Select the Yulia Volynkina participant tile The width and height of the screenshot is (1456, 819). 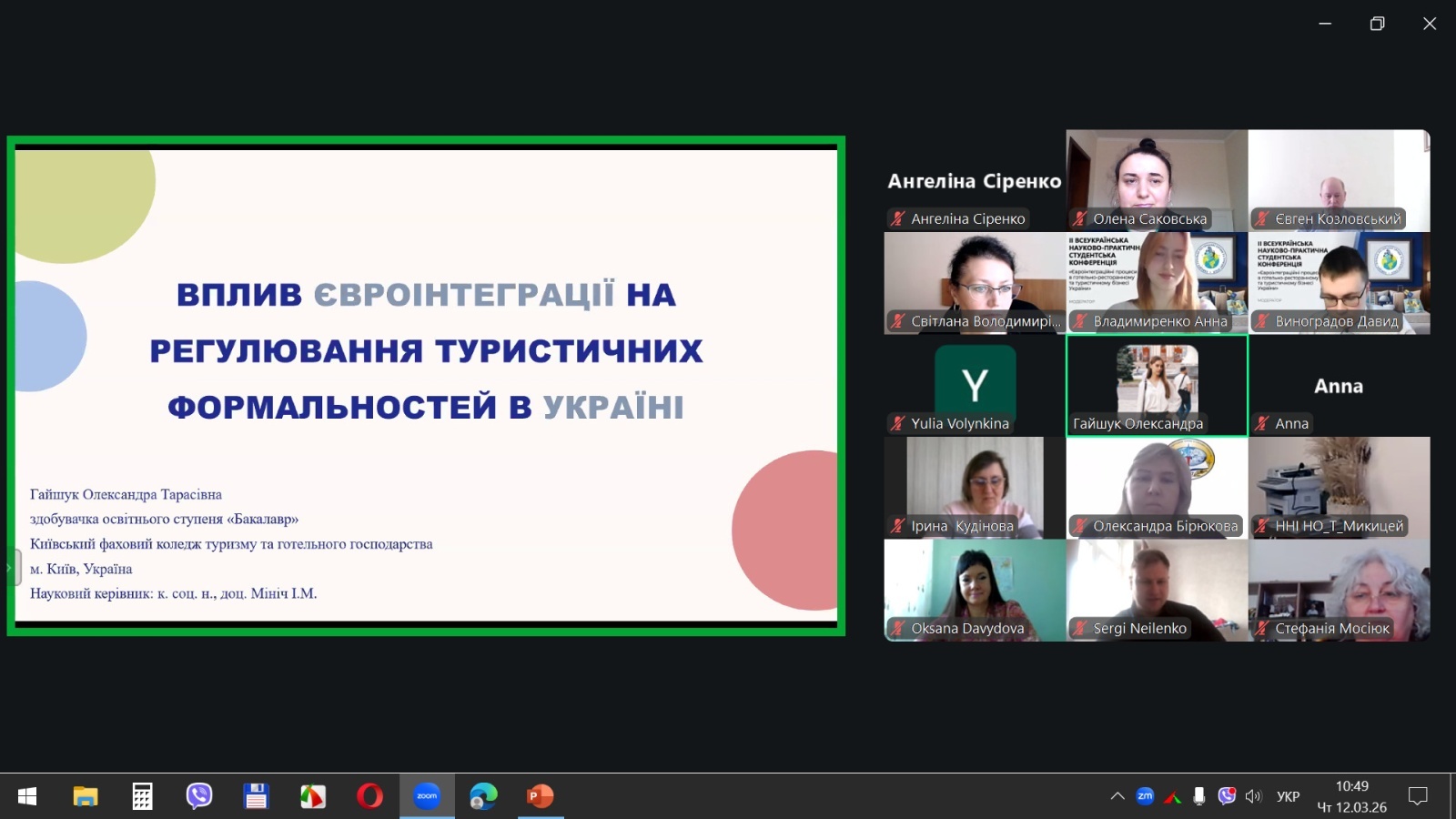pos(975,385)
